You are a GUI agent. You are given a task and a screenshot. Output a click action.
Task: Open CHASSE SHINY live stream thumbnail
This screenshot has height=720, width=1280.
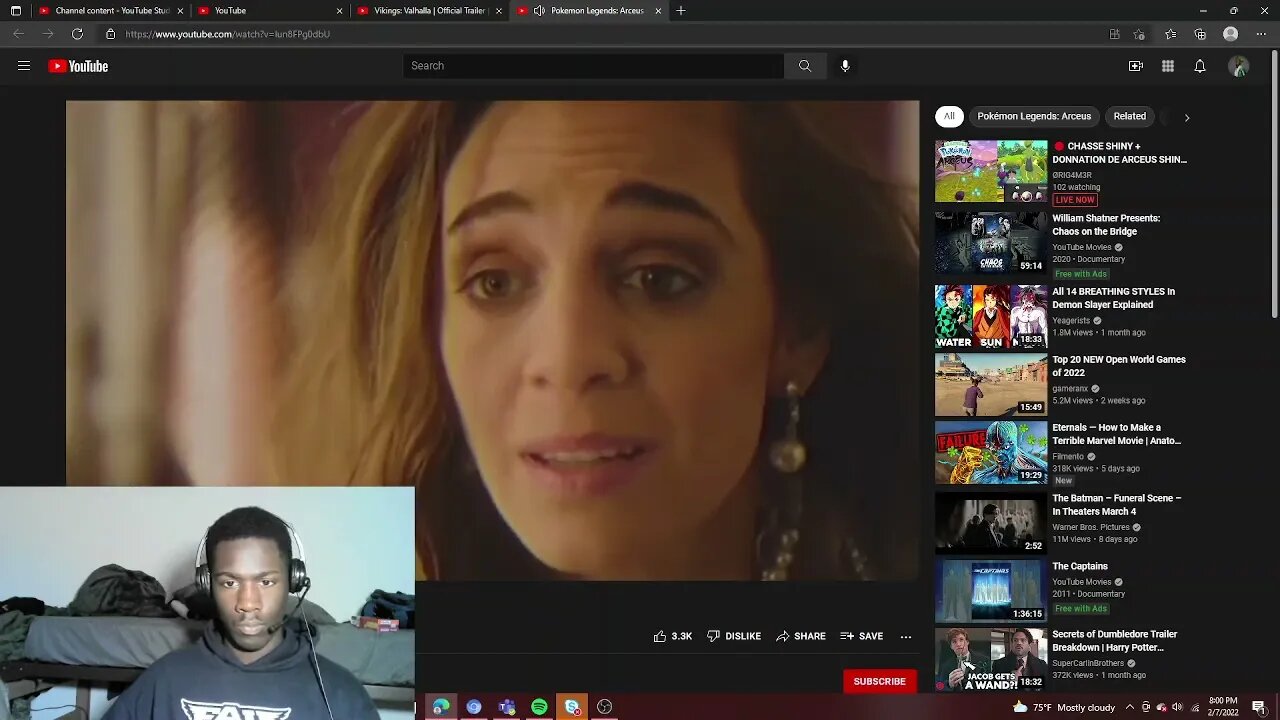[x=991, y=171]
